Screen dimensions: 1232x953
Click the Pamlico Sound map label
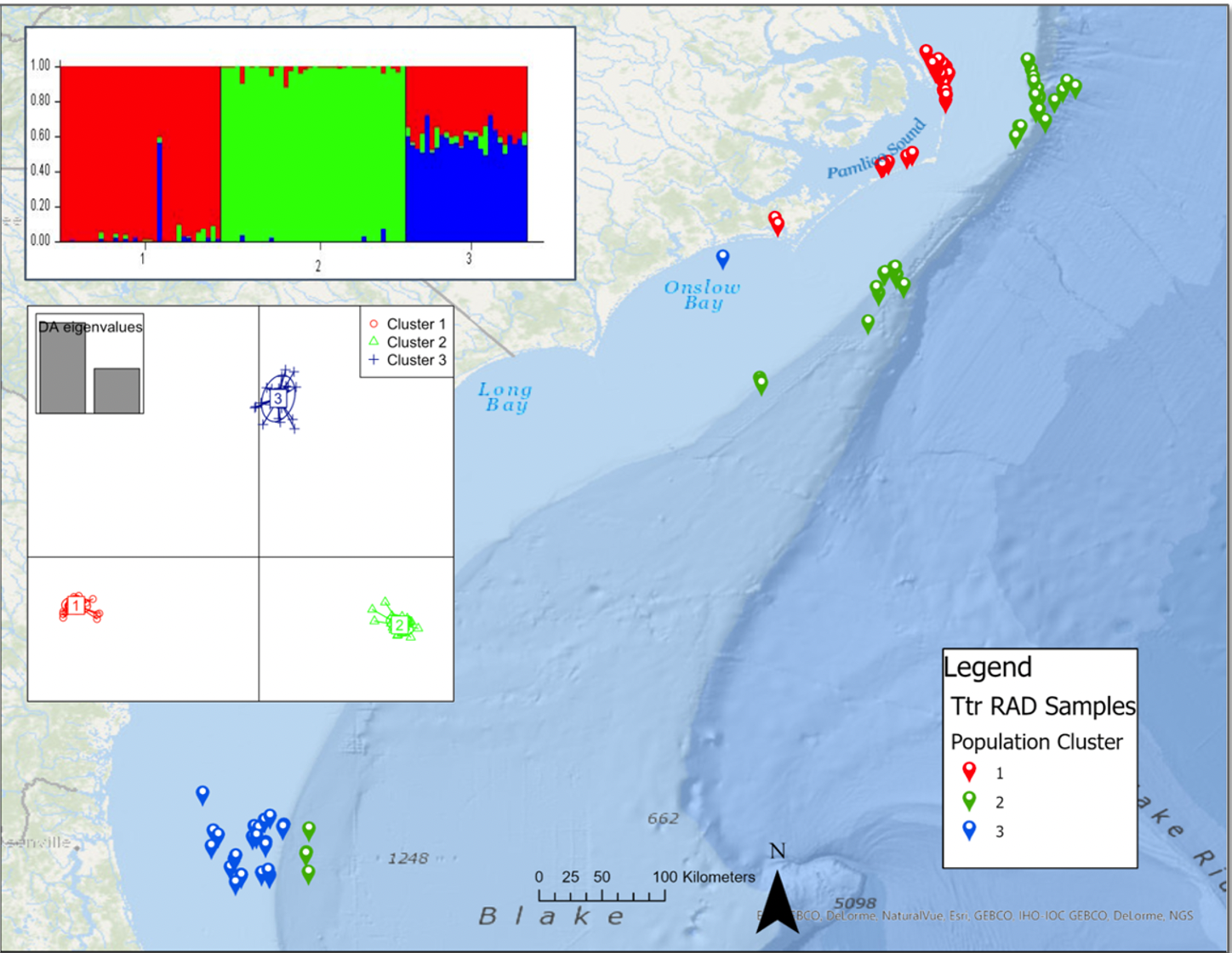[876, 151]
